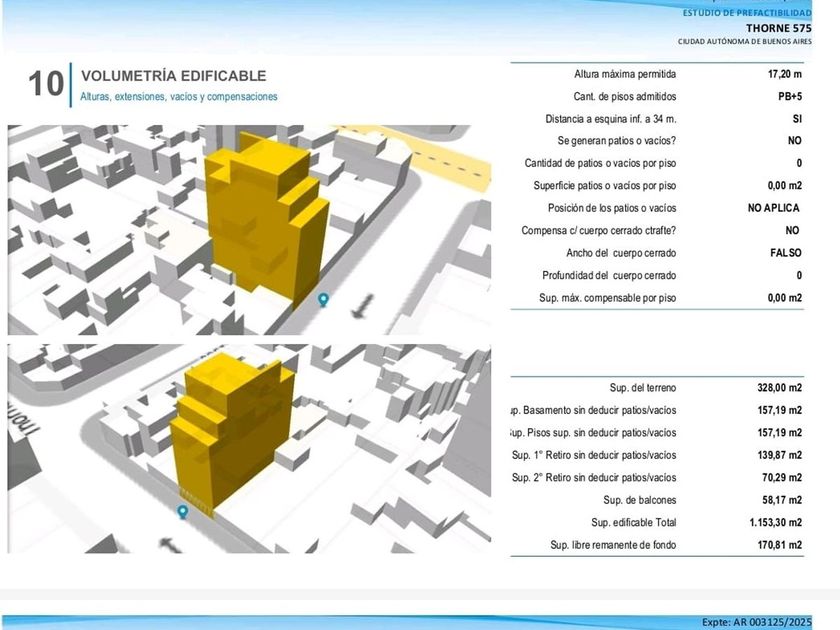Select the 17,20 m maximum height value
The width and height of the screenshot is (840, 630).
(784, 75)
